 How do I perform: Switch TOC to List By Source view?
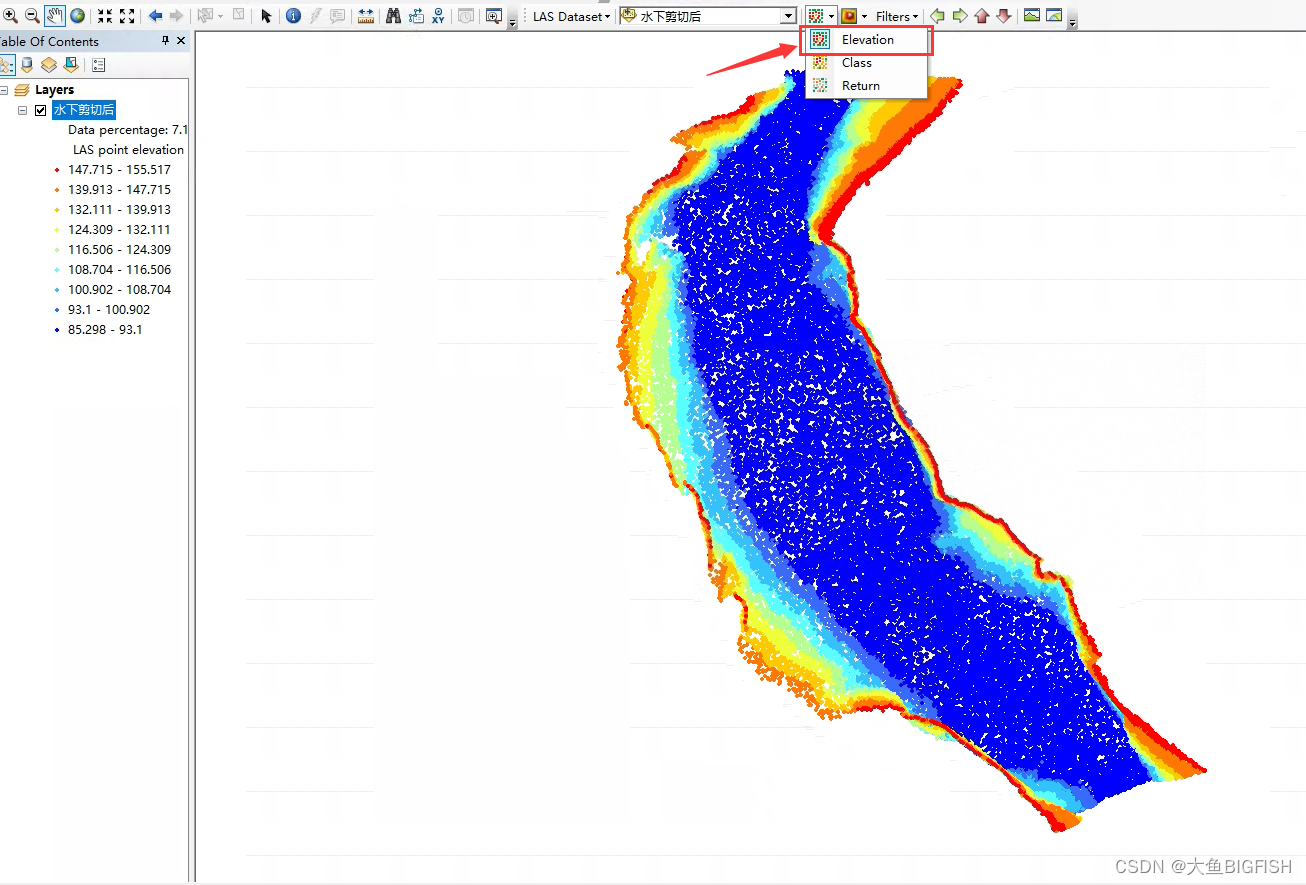point(27,64)
